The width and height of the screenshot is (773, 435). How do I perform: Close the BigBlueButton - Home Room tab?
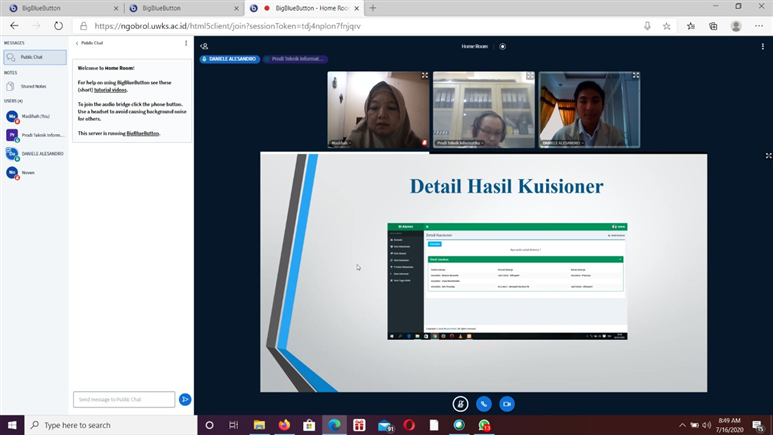pyautogui.click(x=356, y=8)
